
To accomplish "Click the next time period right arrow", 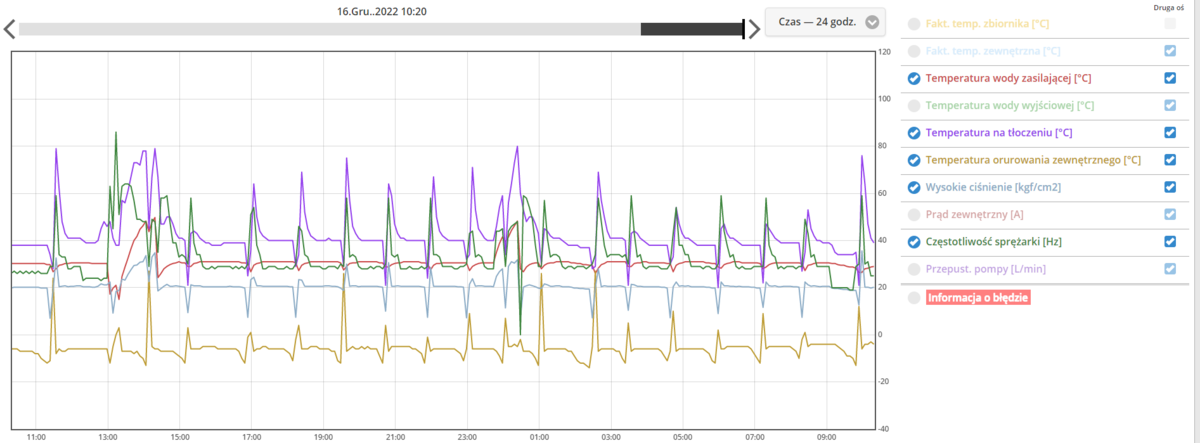I will click(752, 29).
